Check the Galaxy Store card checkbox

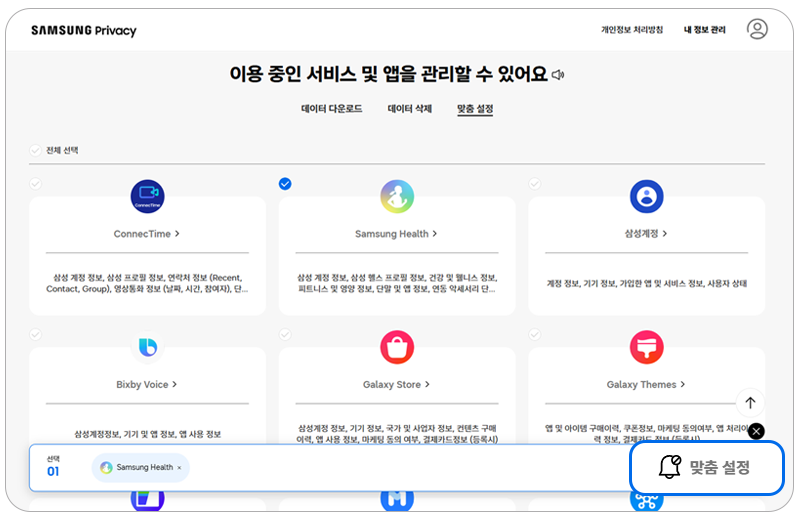click(285, 334)
